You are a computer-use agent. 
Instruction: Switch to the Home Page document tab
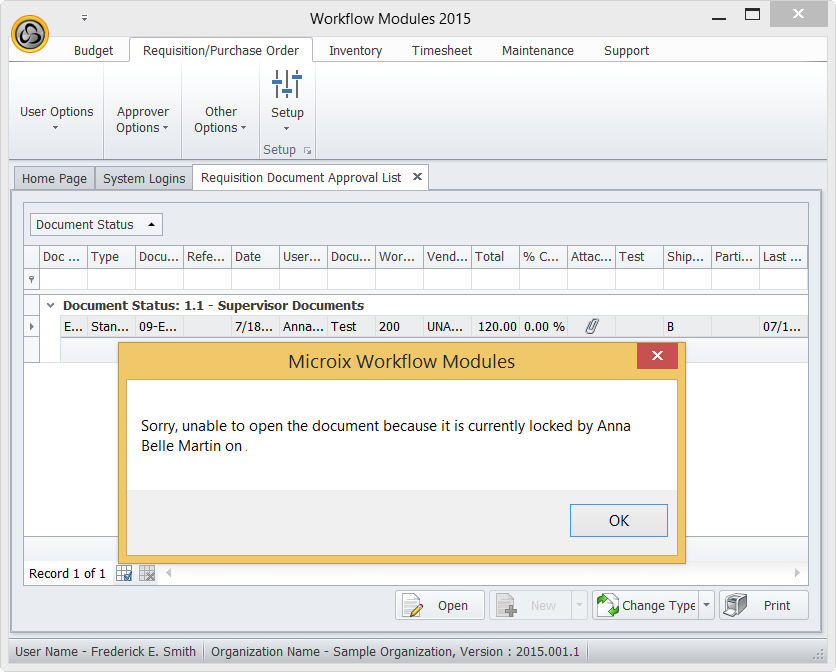pyautogui.click(x=54, y=178)
